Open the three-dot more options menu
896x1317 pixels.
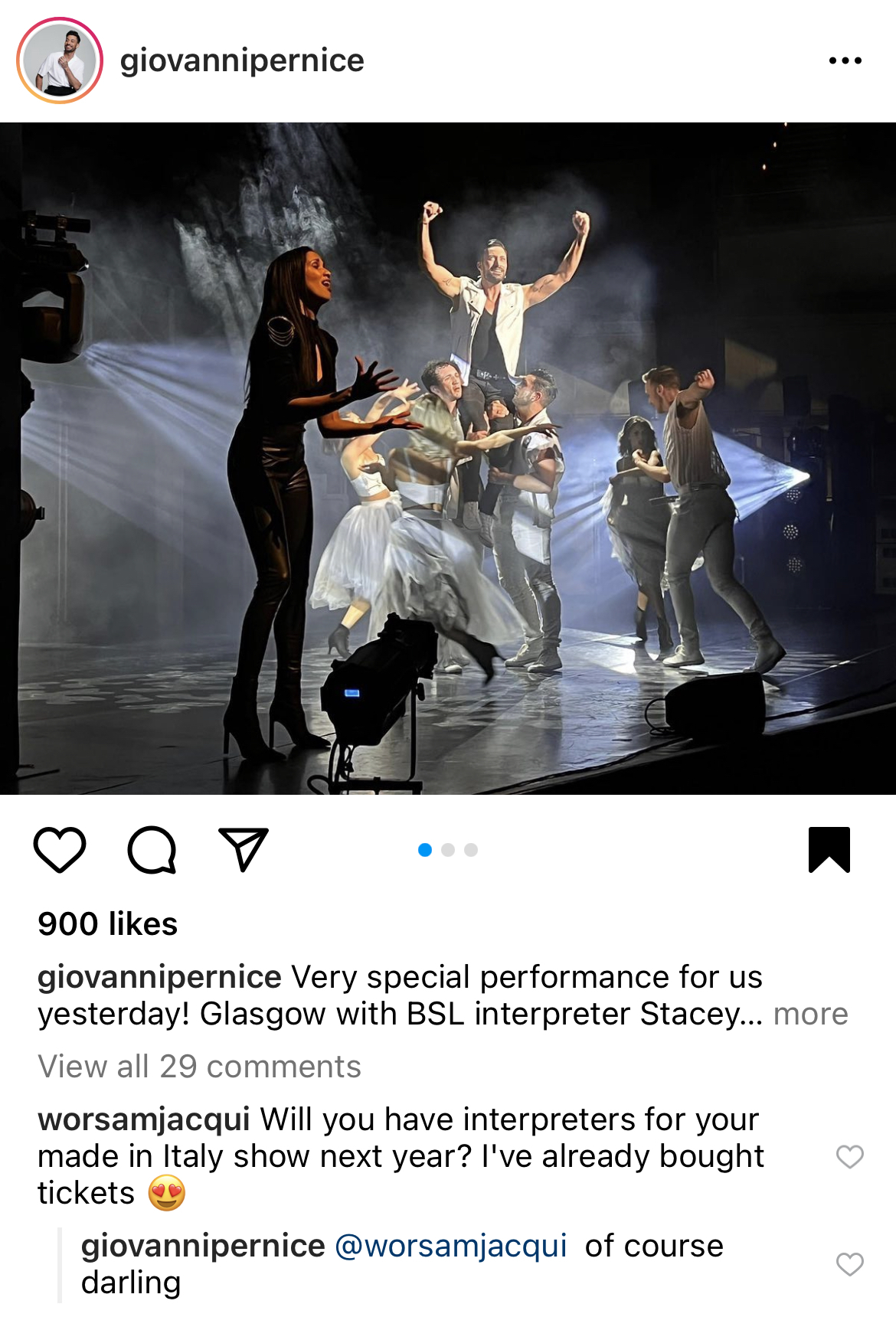(x=845, y=60)
